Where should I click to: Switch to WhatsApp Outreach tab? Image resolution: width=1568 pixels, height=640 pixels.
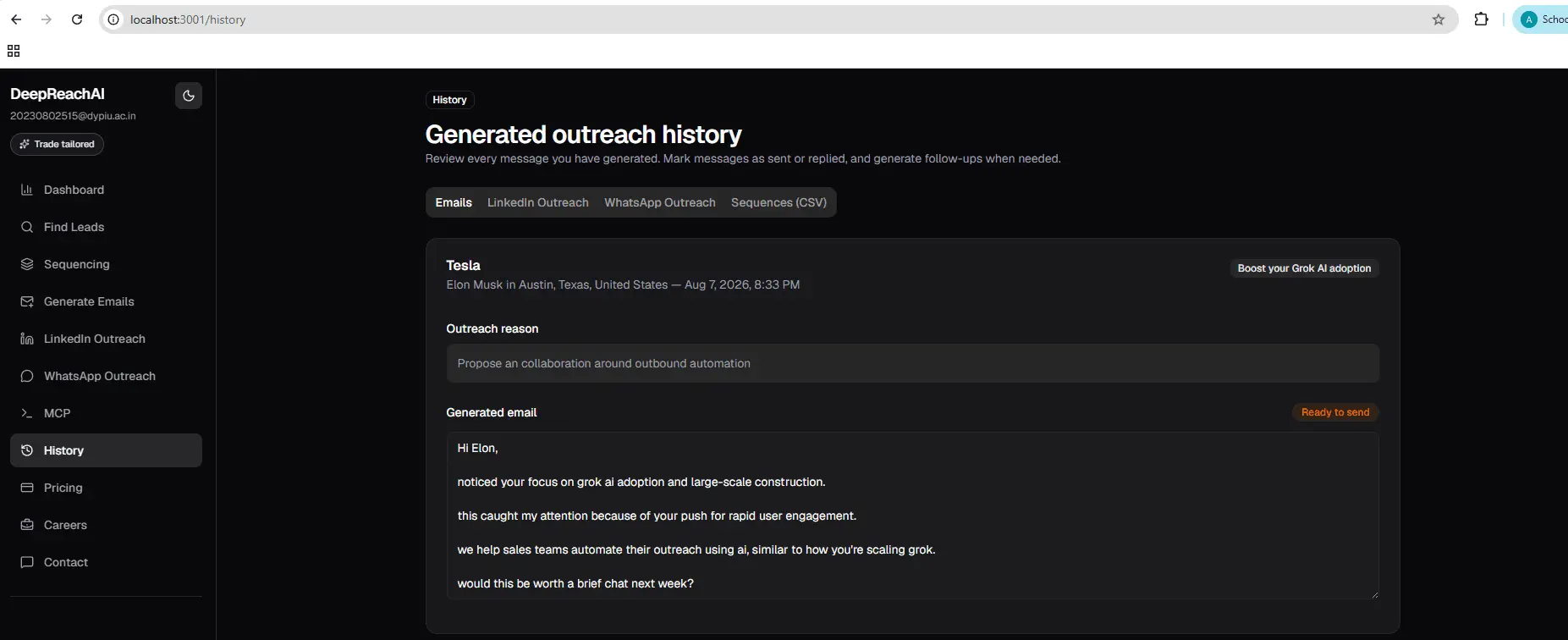[x=659, y=202]
